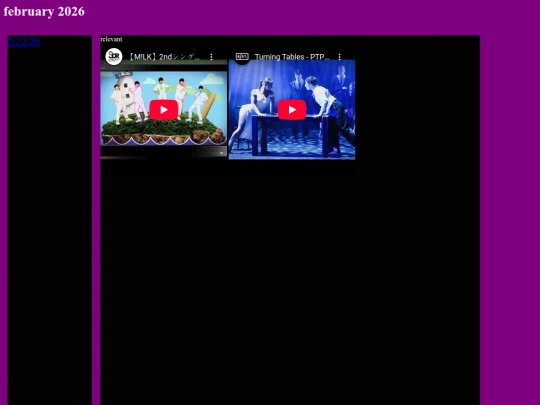Play the M!LK 2nd single video

click(x=164, y=110)
